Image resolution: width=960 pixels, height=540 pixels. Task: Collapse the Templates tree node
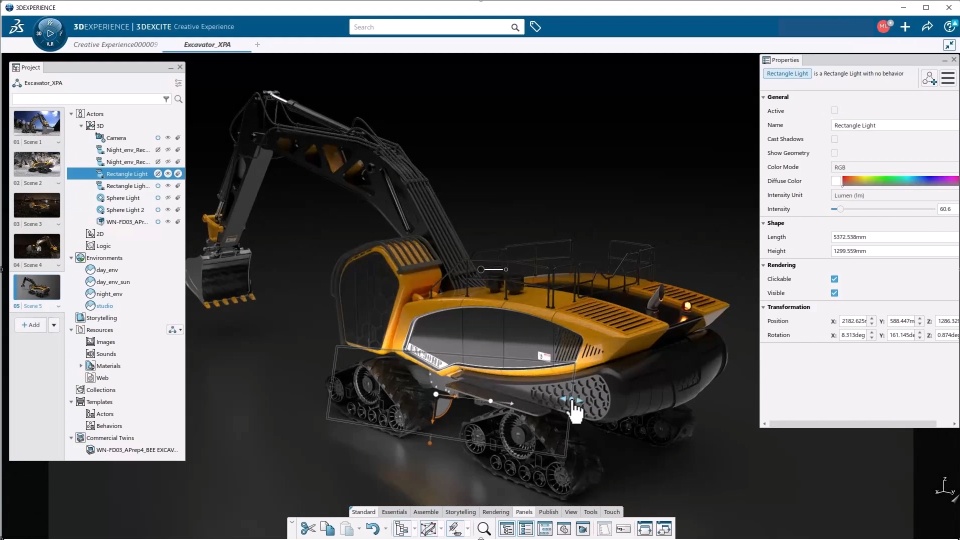click(x=72, y=402)
